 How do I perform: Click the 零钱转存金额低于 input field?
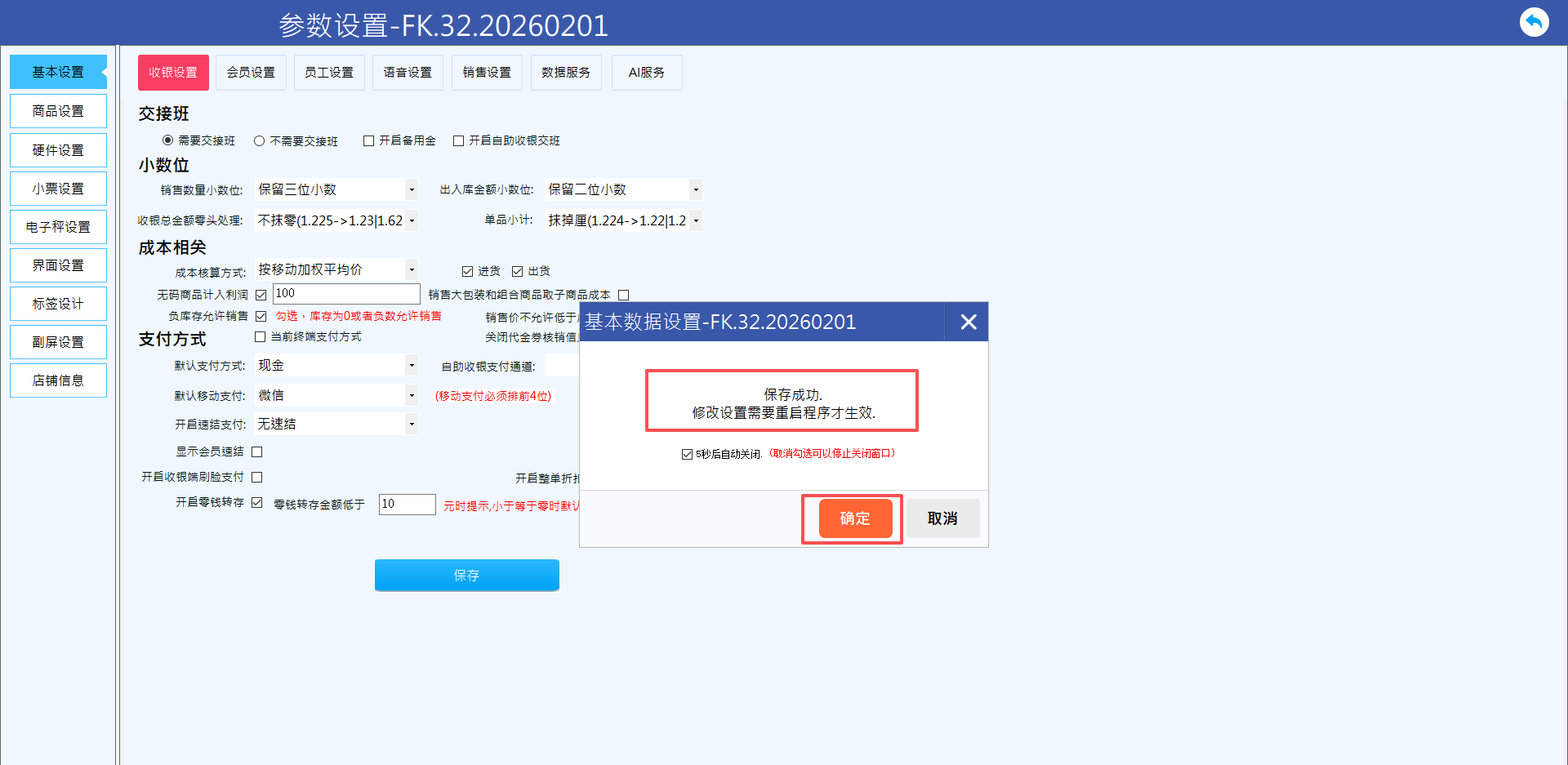(407, 505)
